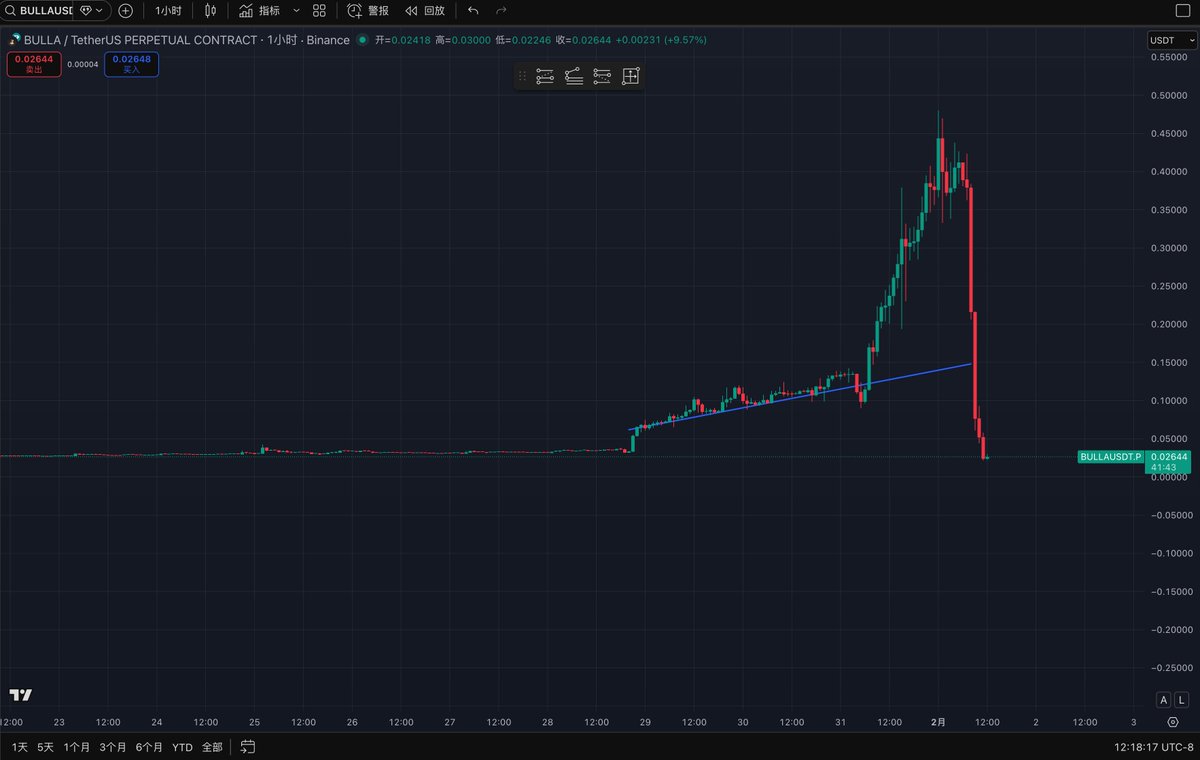Change the 1小时 time interval
Image resolution: width=1200 pixels, height=760 pixels.
pos(168,10)
